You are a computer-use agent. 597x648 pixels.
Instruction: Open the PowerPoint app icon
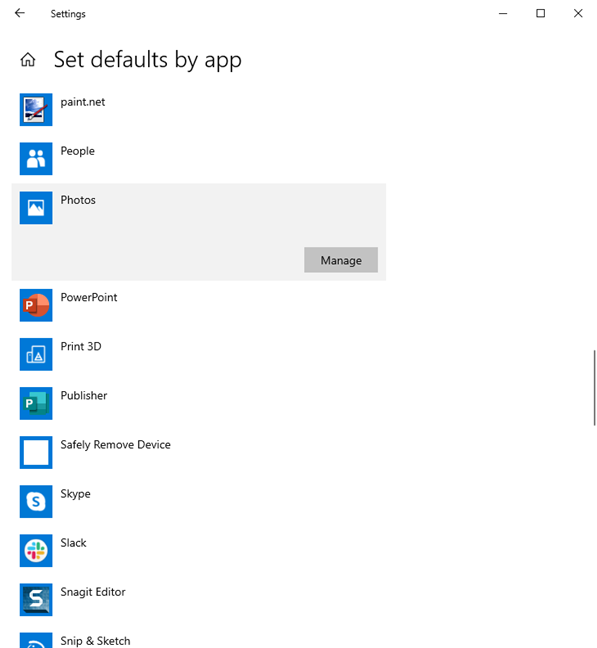(36, 305)
